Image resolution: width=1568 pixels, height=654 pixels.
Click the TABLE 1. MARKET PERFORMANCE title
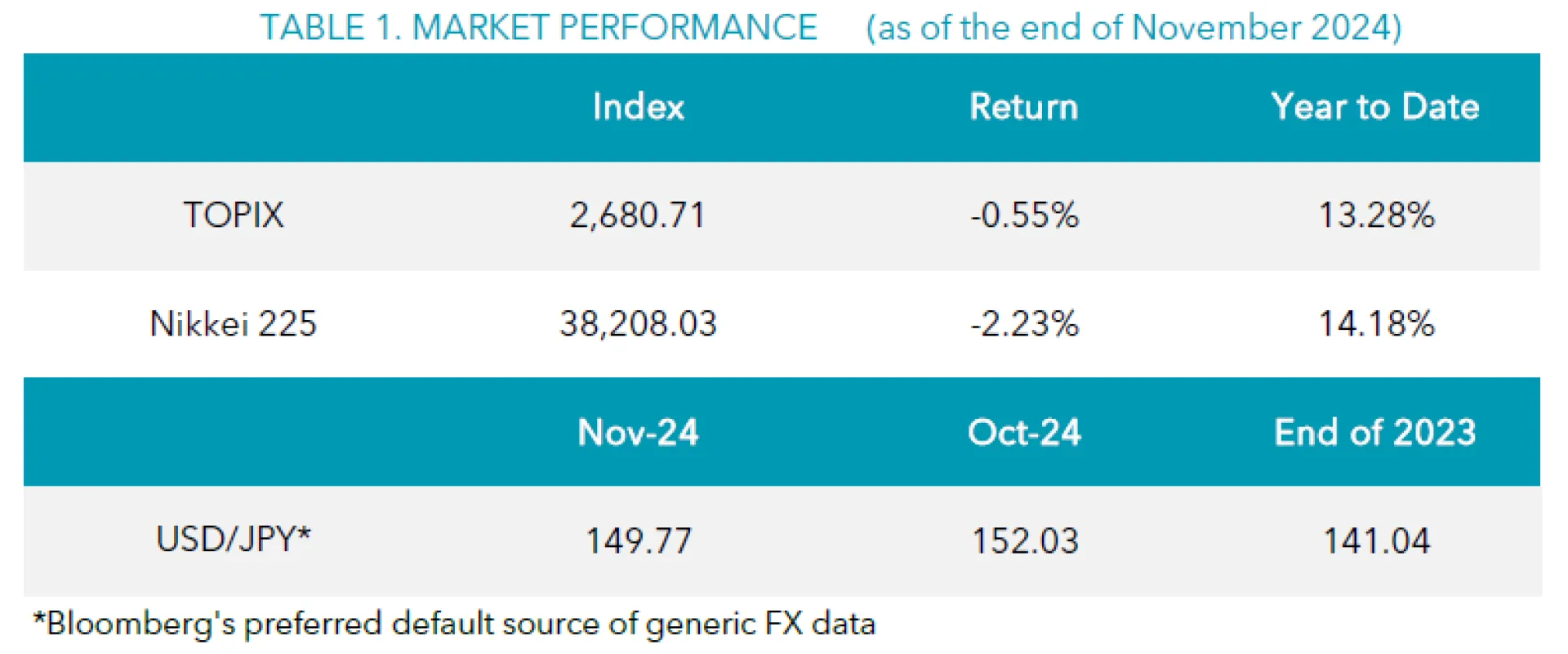point(538,28)
